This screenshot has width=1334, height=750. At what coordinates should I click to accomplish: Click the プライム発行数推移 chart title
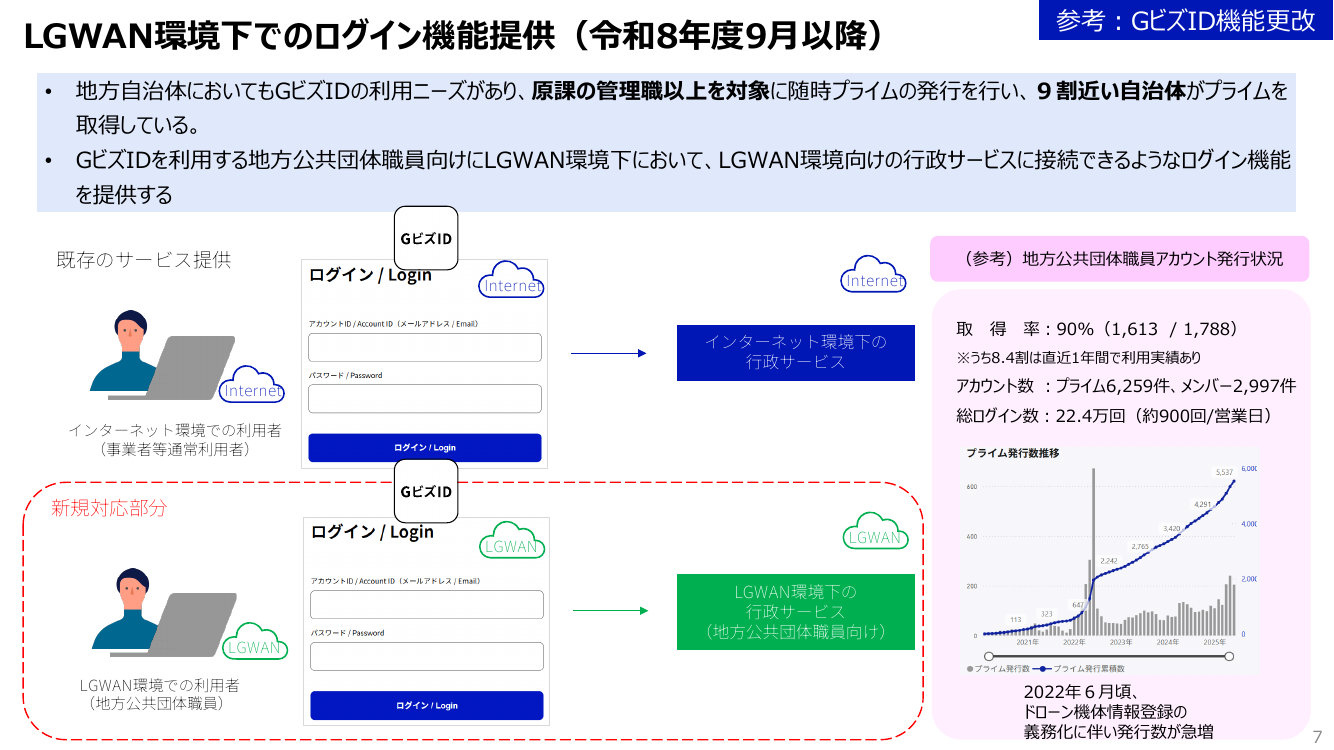tap(1012, 453)
